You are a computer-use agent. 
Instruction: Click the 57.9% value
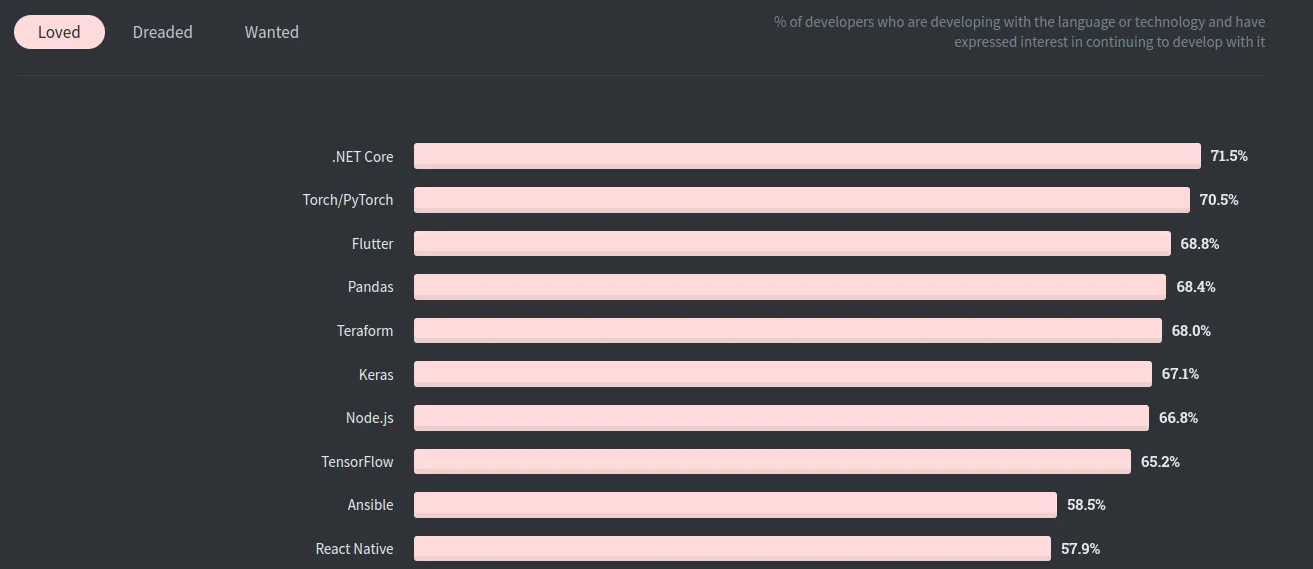click(1080, 548)
